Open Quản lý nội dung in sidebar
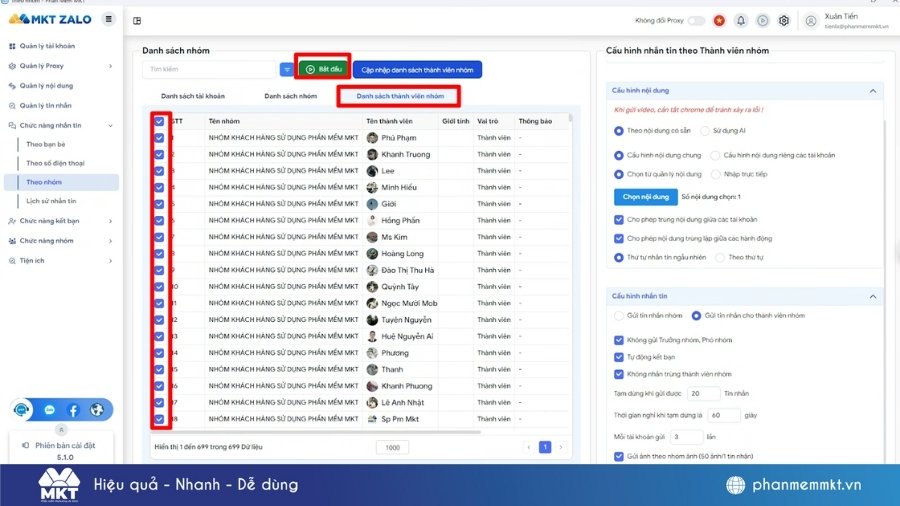Screen dimensions: 900x506 click(46, 85)
